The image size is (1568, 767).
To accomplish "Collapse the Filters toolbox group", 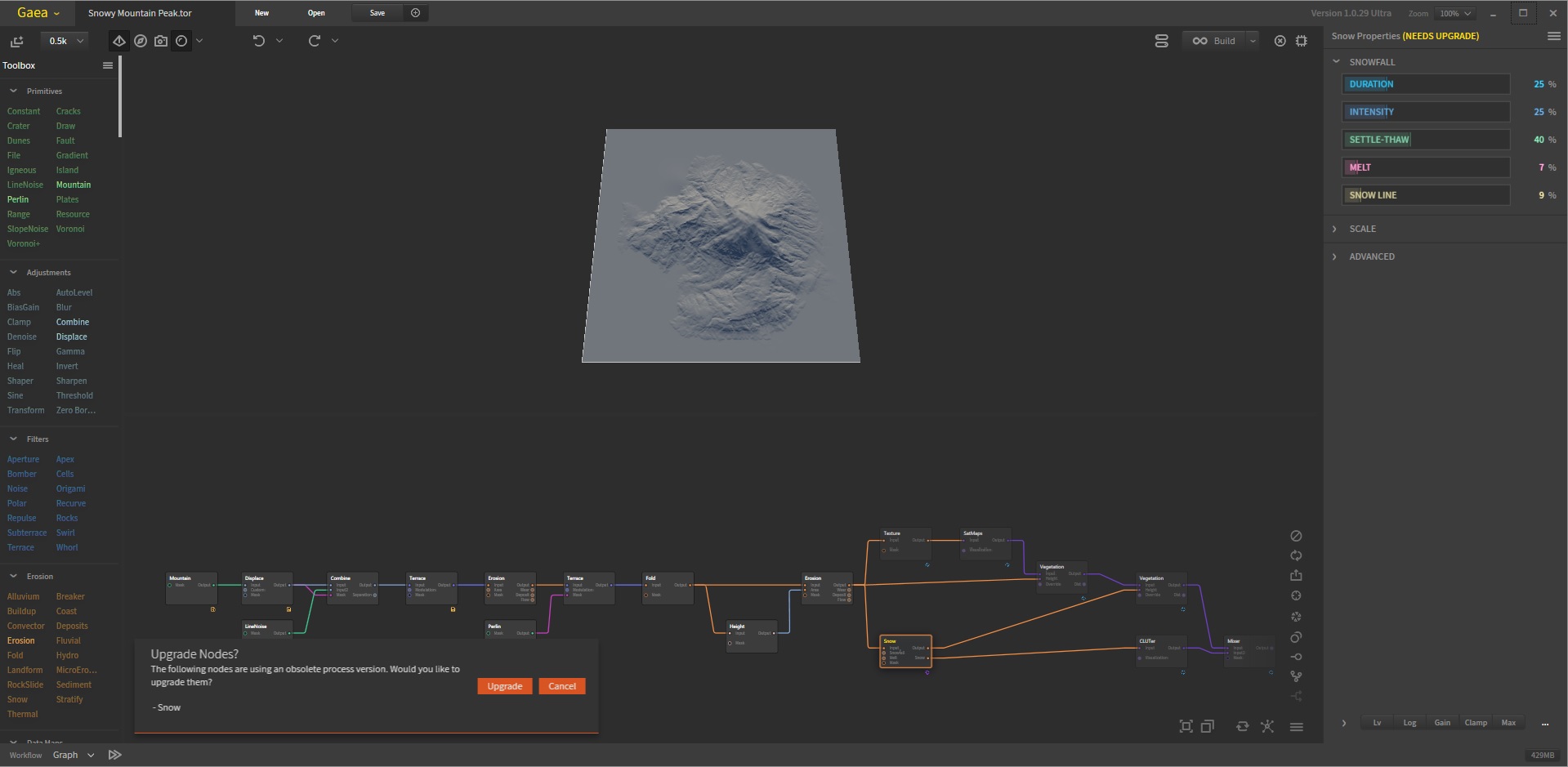I will click(x=13, y=439).
